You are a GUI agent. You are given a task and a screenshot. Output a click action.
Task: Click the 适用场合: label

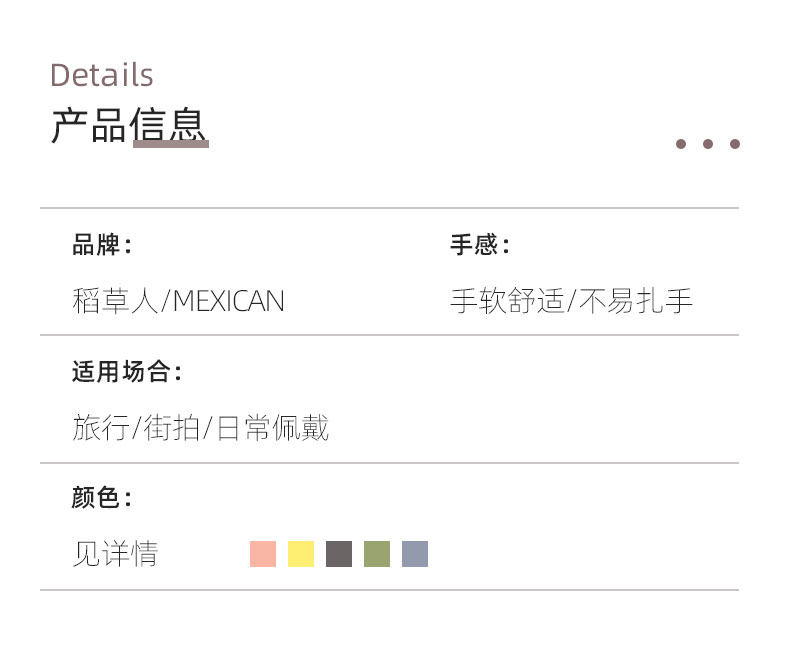126,372
